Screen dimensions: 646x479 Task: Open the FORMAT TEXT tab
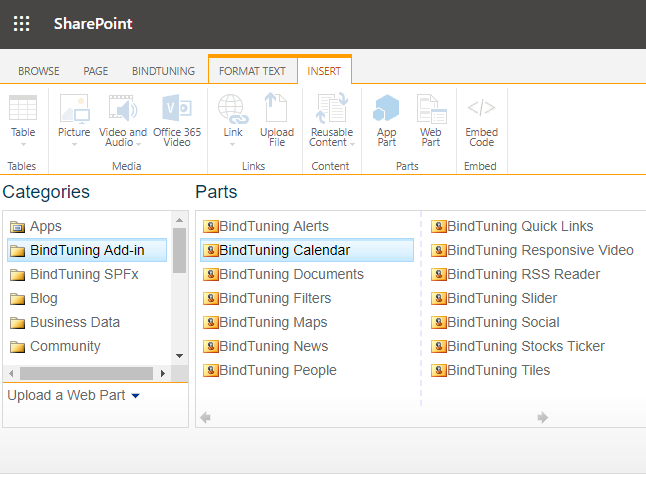(252, 71)
